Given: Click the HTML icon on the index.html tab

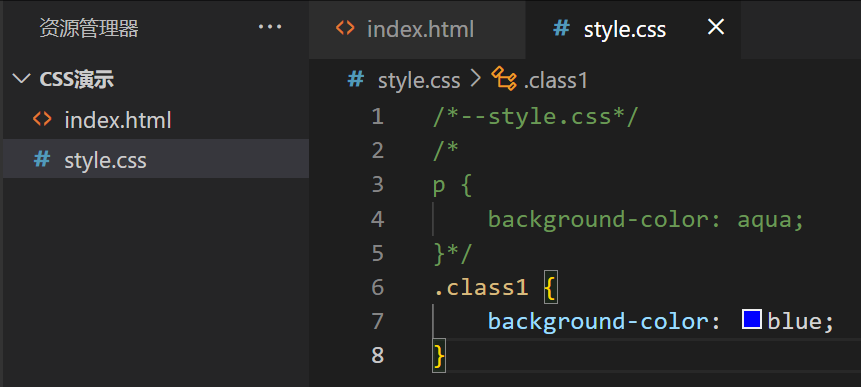Looking at the screenshot, I should pyautogui.click(x=345, y=27).
